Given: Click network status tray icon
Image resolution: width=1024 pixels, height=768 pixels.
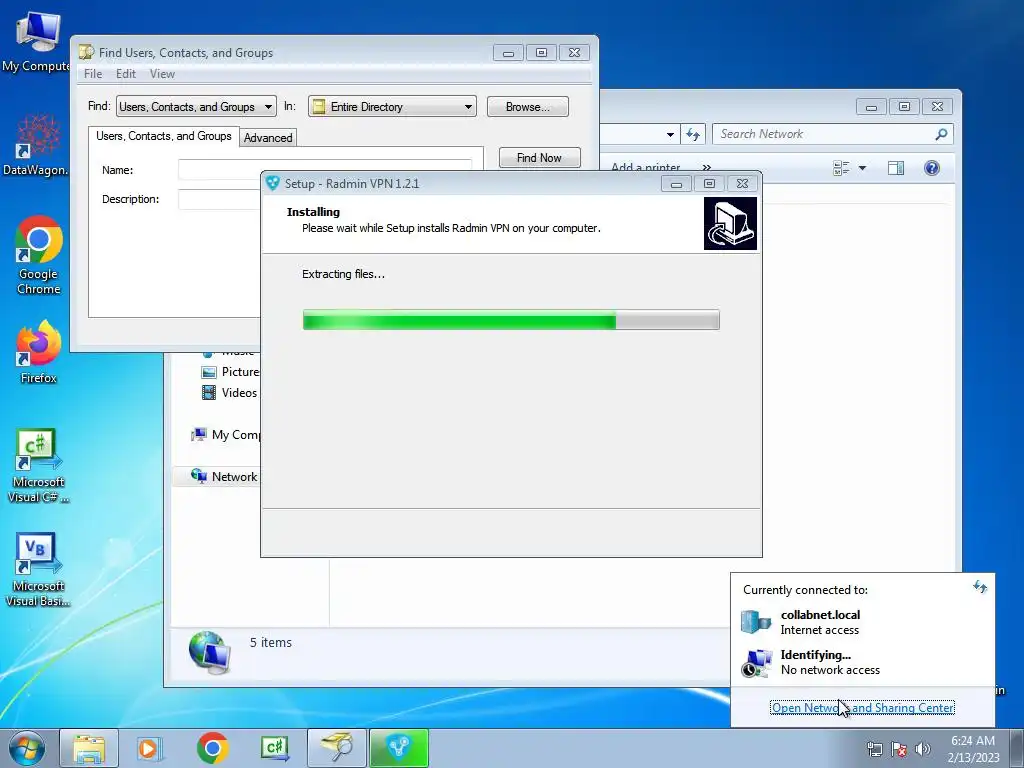Looking at the screenshot, I should click(874, 749).
